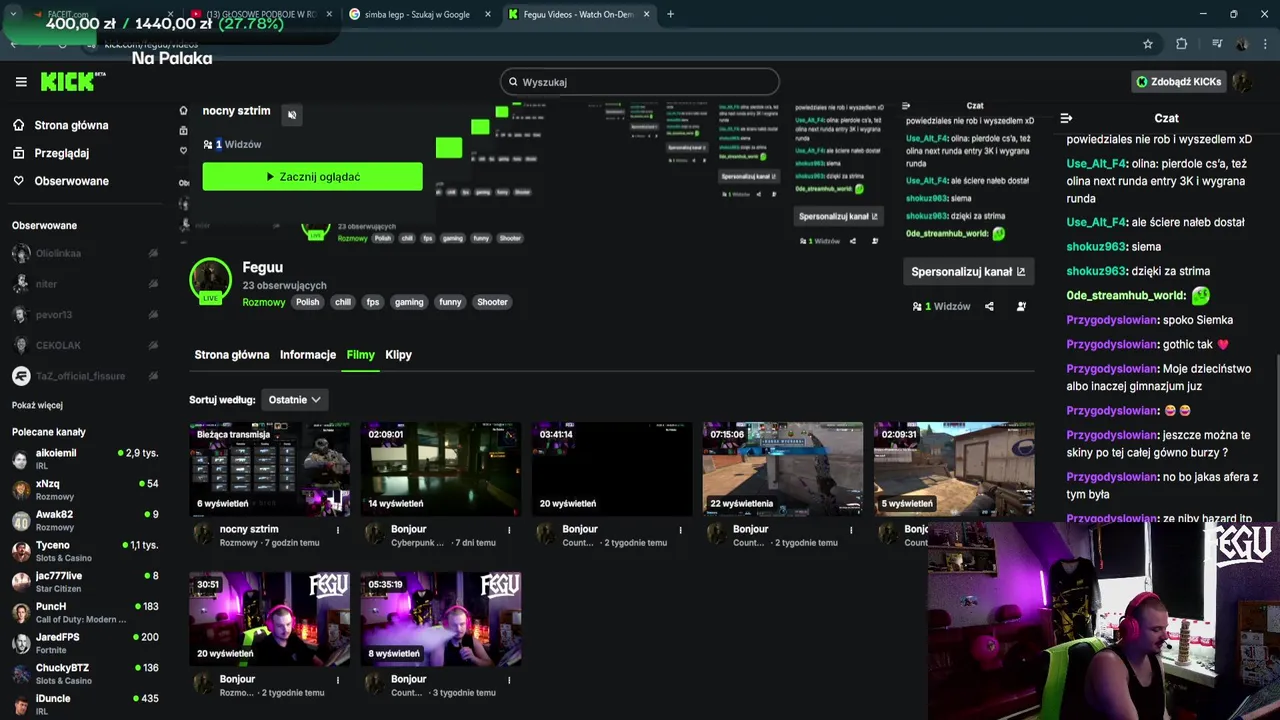Viewport: 1280px width, 720px height.
Task: Open the 02:09:31 video thumbnail
Action: [x=954, y=469]
